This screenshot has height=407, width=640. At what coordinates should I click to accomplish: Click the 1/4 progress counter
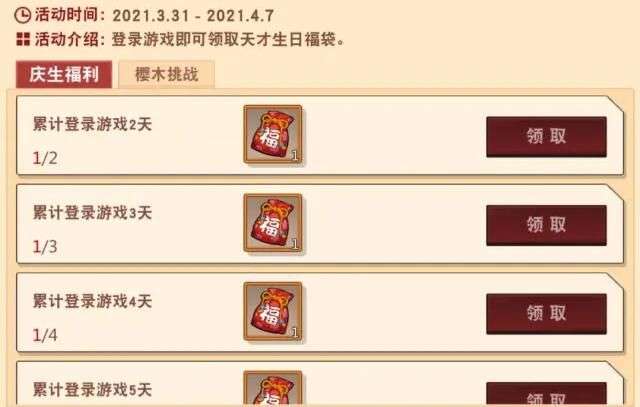point(45,335)
